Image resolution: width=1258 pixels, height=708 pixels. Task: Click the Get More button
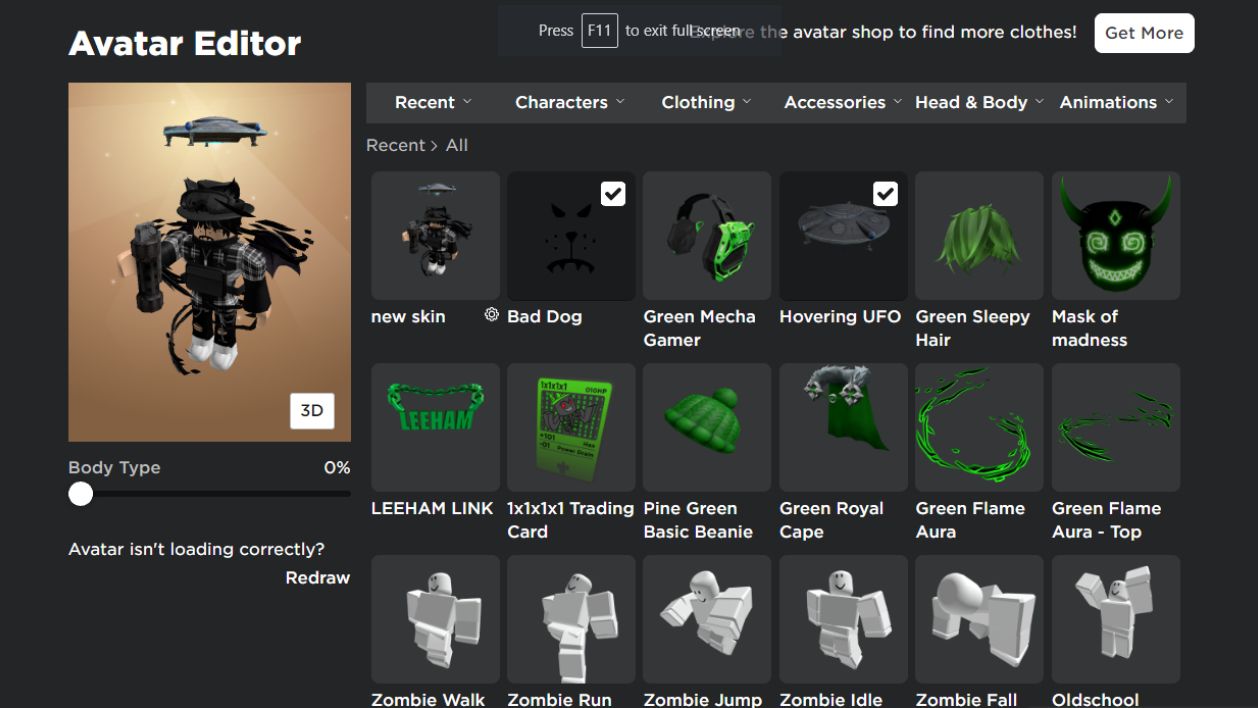point(1144,33)
